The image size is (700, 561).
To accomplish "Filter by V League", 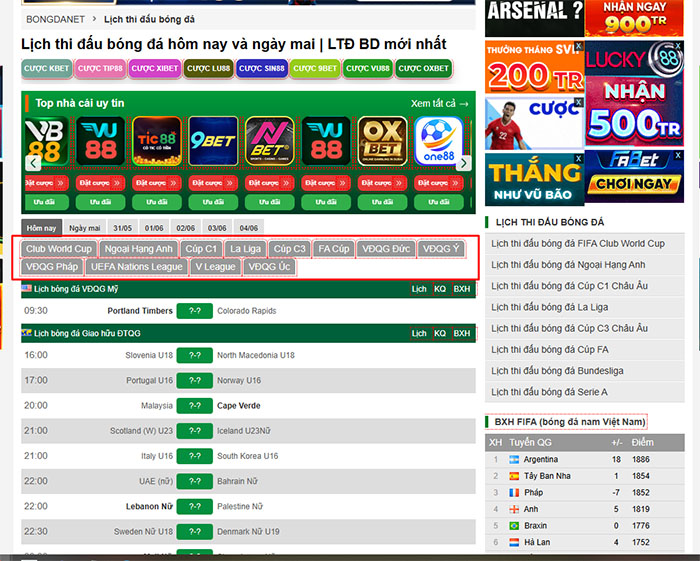I will coord(216,267).
